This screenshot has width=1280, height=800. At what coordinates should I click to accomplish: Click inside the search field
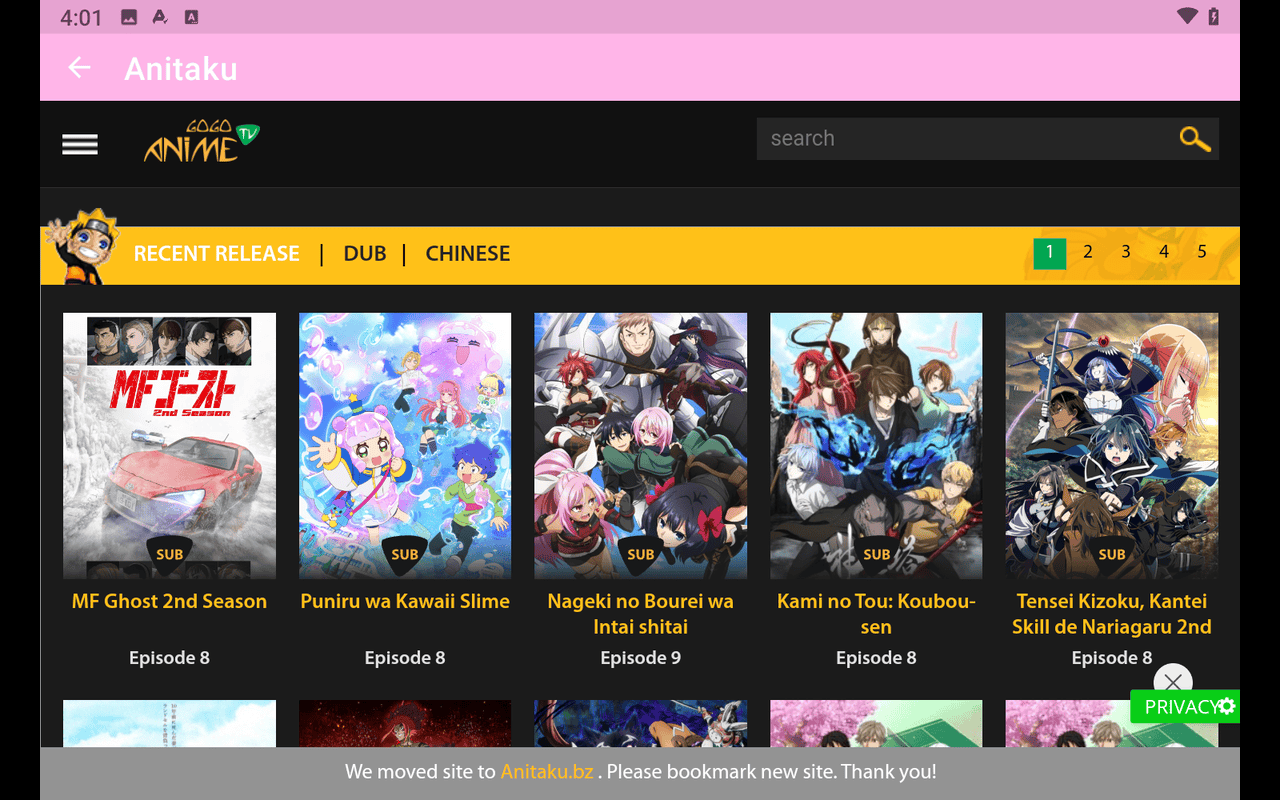coord(950,138)
